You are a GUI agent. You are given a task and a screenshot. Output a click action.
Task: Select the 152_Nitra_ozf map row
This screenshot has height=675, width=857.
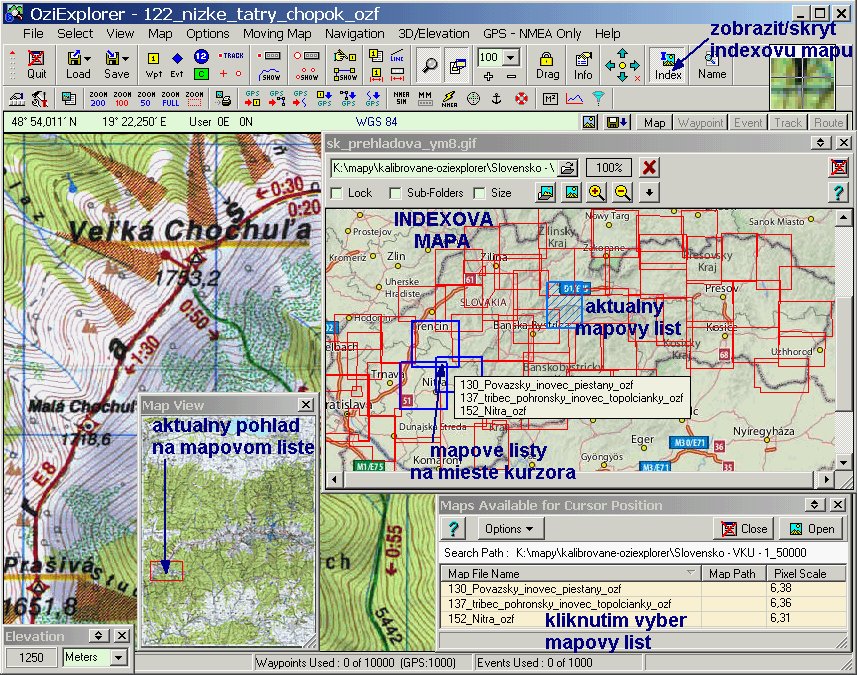[x=643, y=619]
